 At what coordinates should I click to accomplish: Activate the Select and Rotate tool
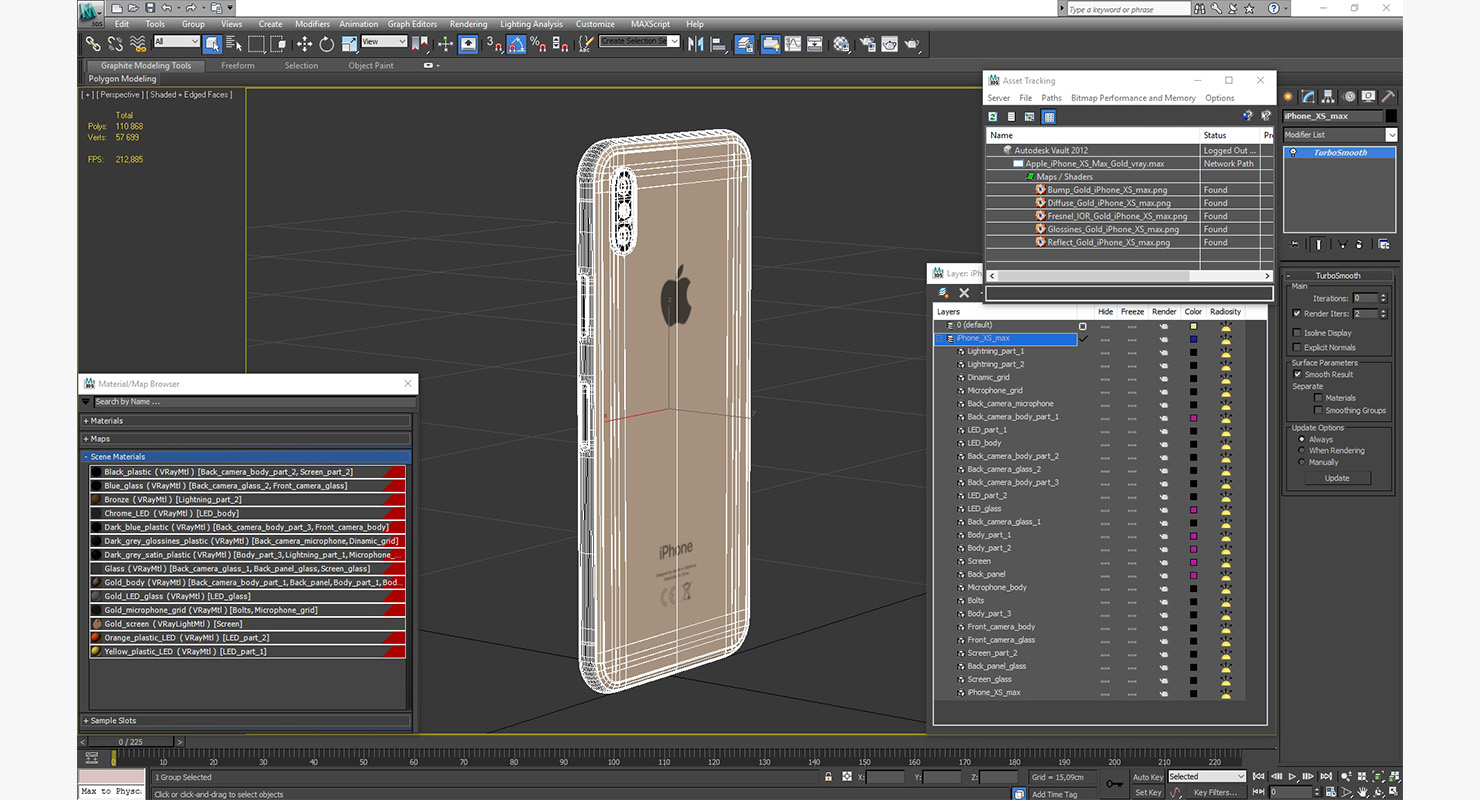[327, 44]
